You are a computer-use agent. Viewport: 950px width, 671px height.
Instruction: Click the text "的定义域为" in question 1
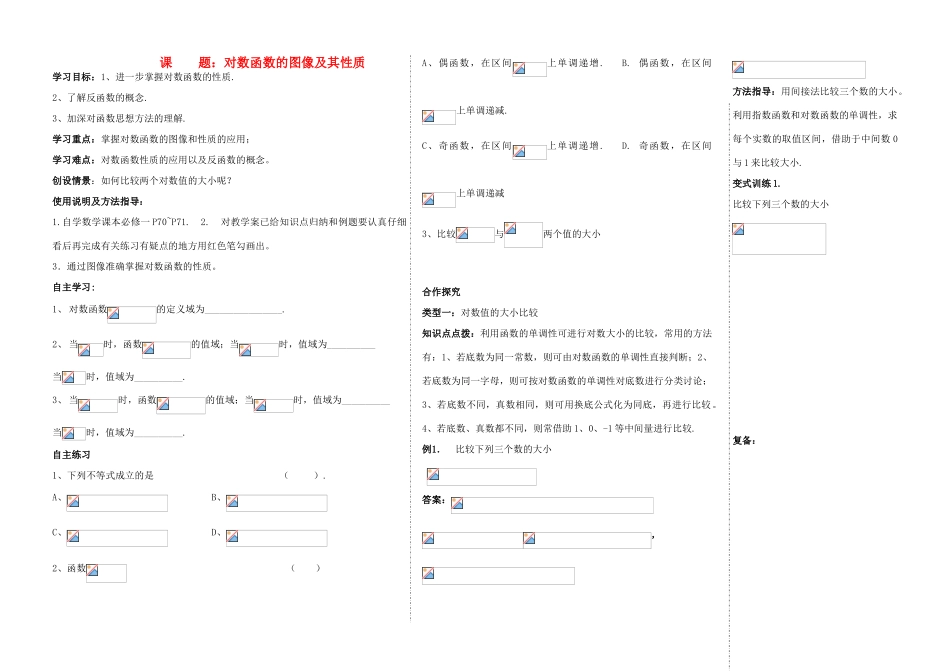click(x=181, y=309)
